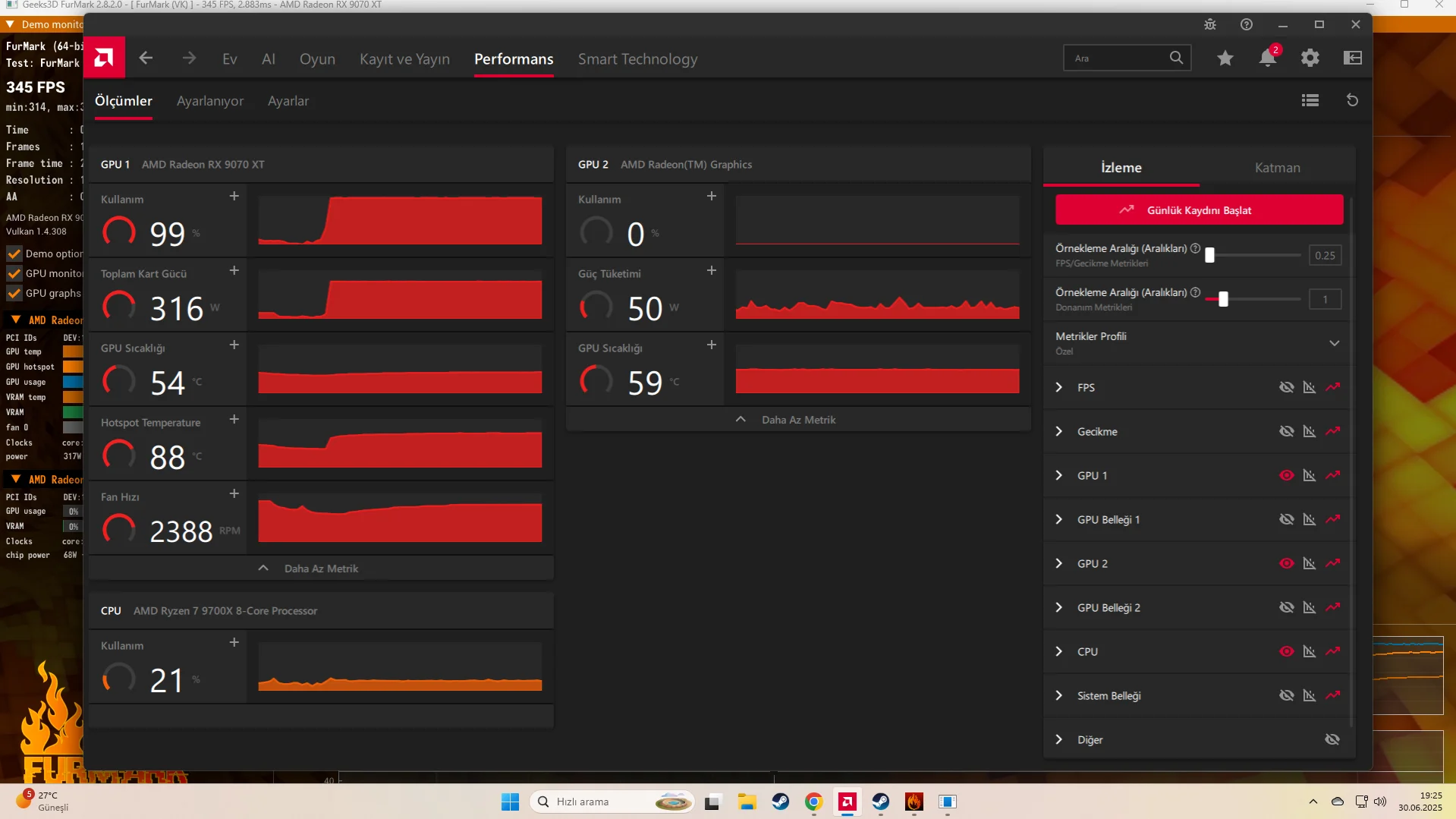Image resolution: width=1456 pixels, height=819 pixels.
Task: Switch to list view icon
Action: click(x=1310, y=100)
